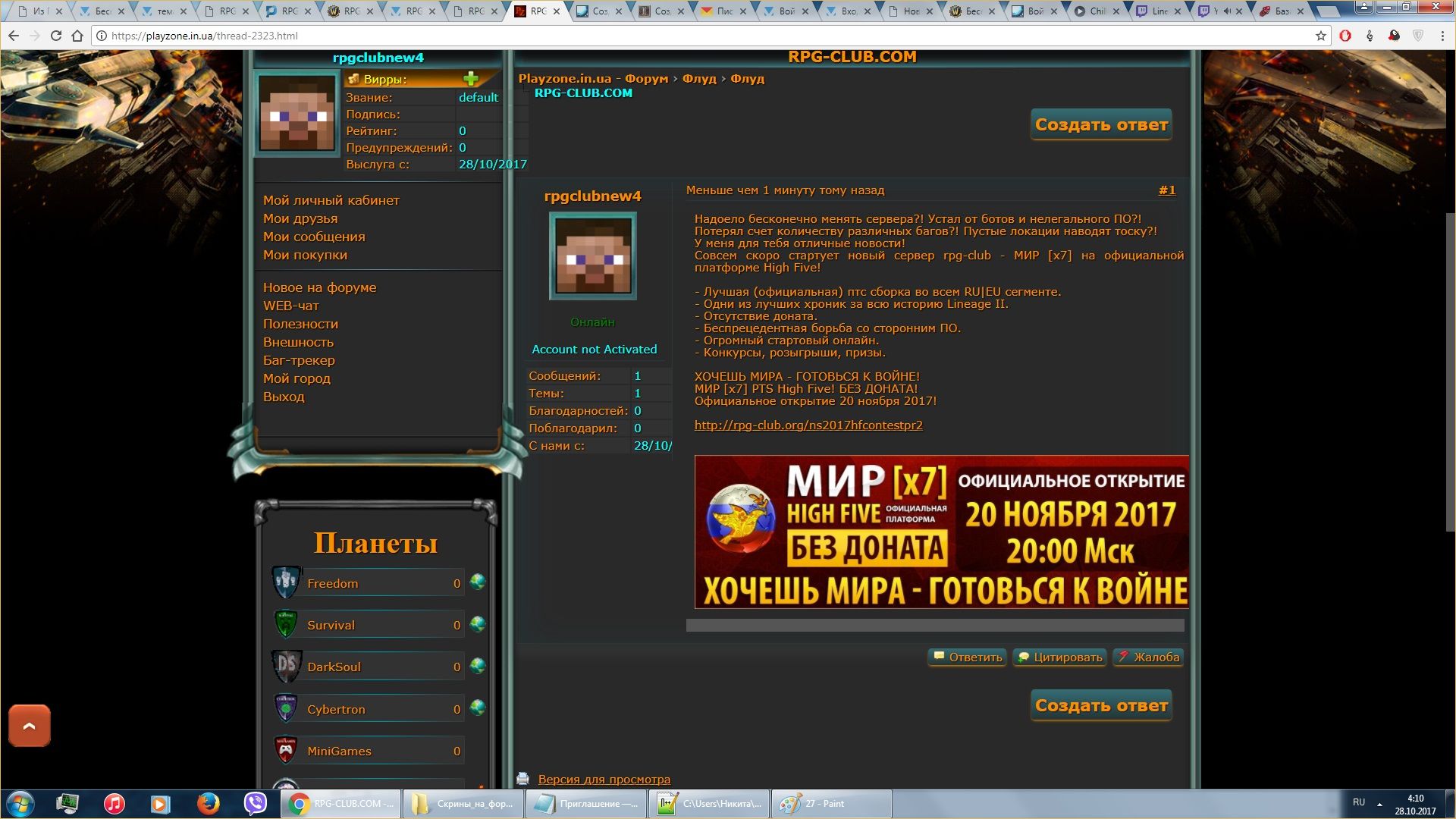Open Мои покупки menu item

click(x=305, y=255)
